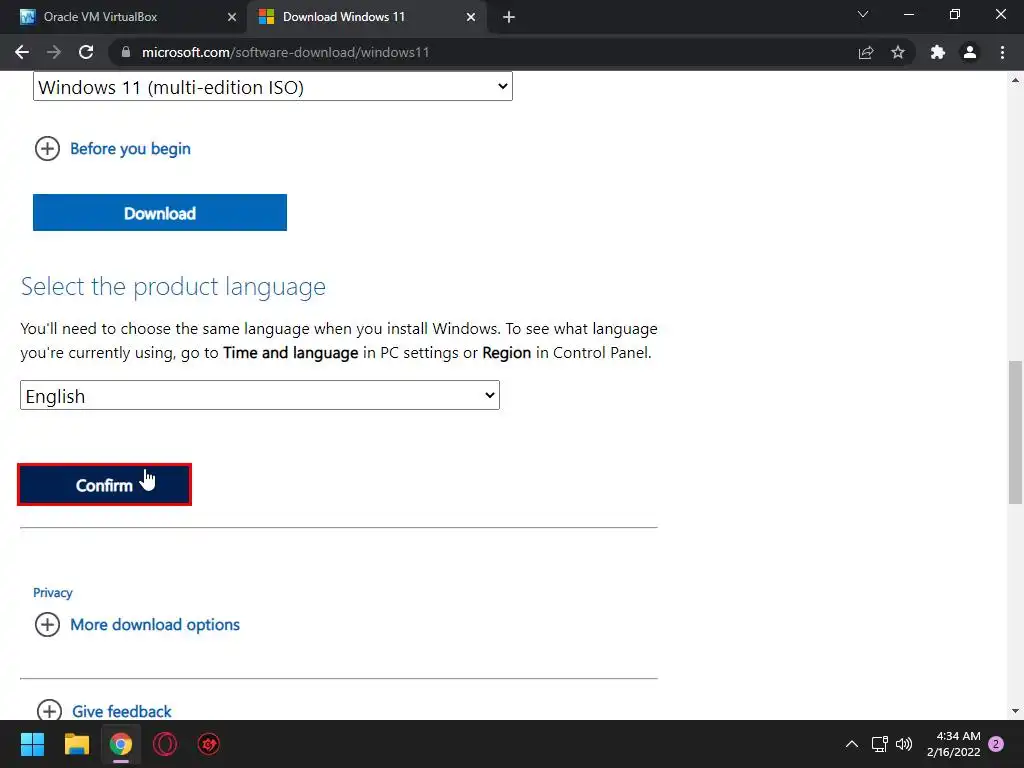Screen dimensions: 1024x768
Task: Show hidden system tray icons
Action: [852, 744]
